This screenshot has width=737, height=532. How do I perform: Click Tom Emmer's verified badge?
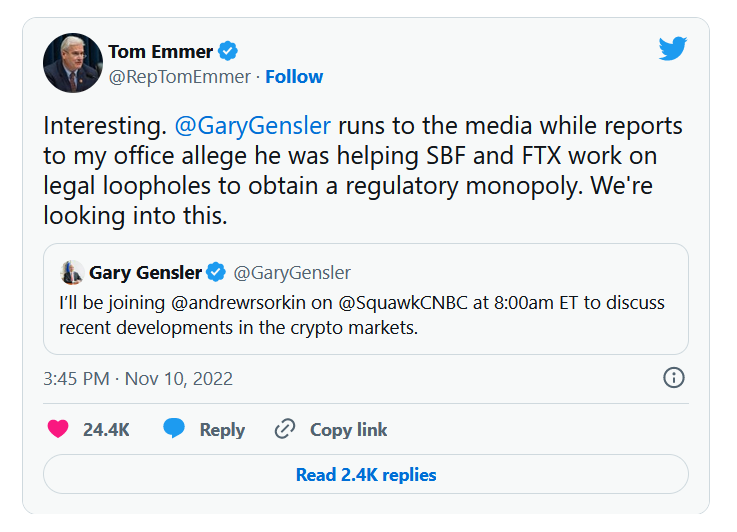pyautogui.click(x=228, y=51)
